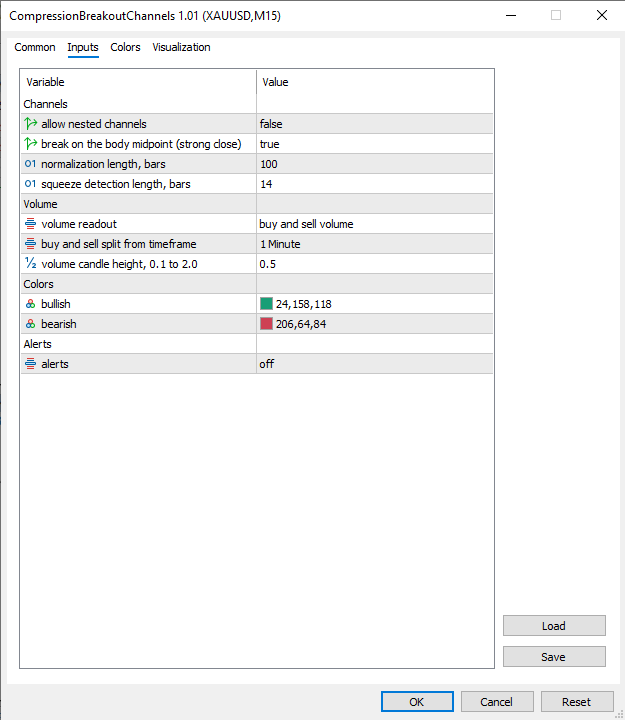Select the allow nested channels label
This screenshot has height=720, width=625.
coord(94,124)
